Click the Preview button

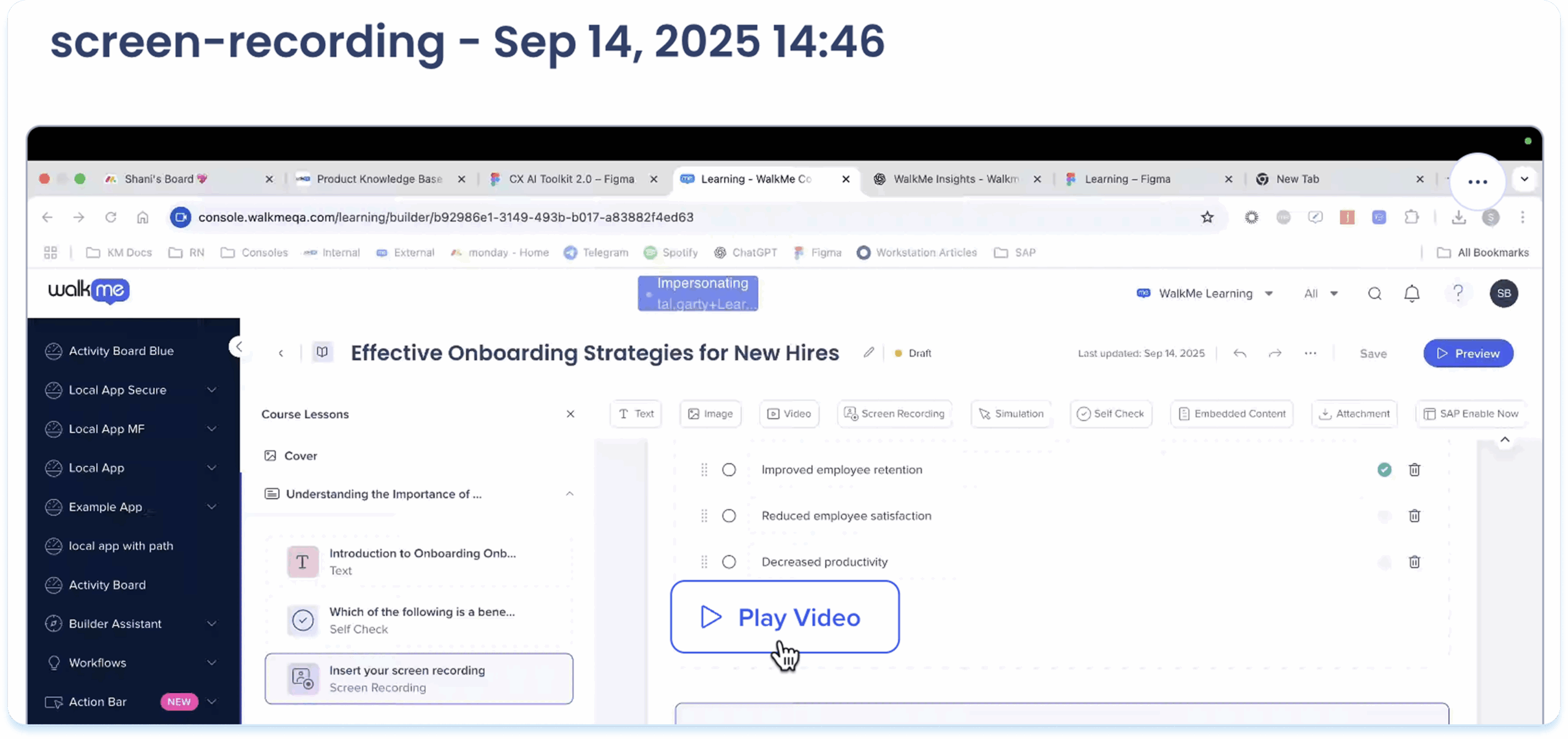pos(1468,354)
